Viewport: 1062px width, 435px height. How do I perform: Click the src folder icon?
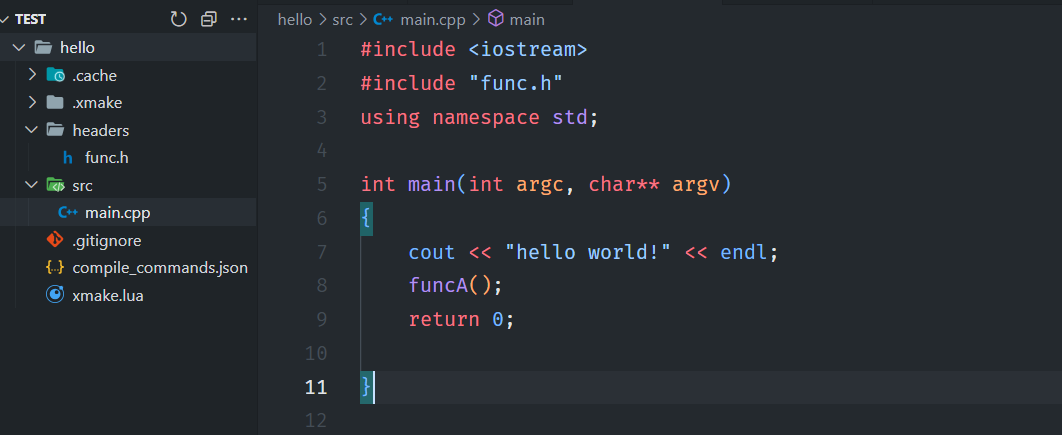pyautogui.click(x=56, y=185)
